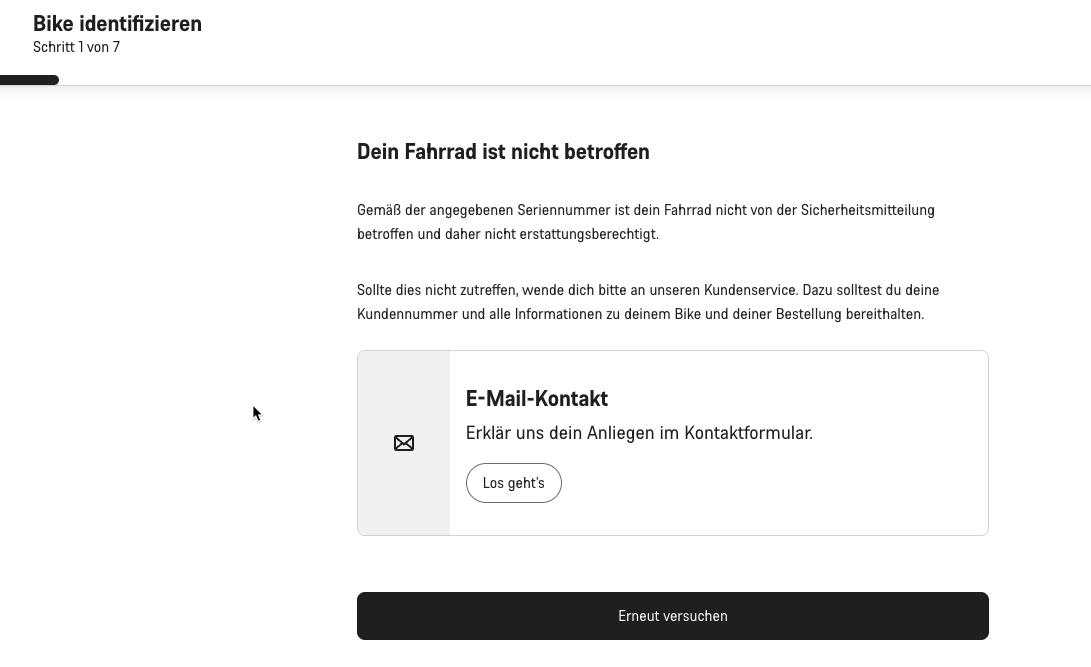Screen dimensions: 1091x667
Task: Click the envelope mail icon
Action: (x=404, y=443)
